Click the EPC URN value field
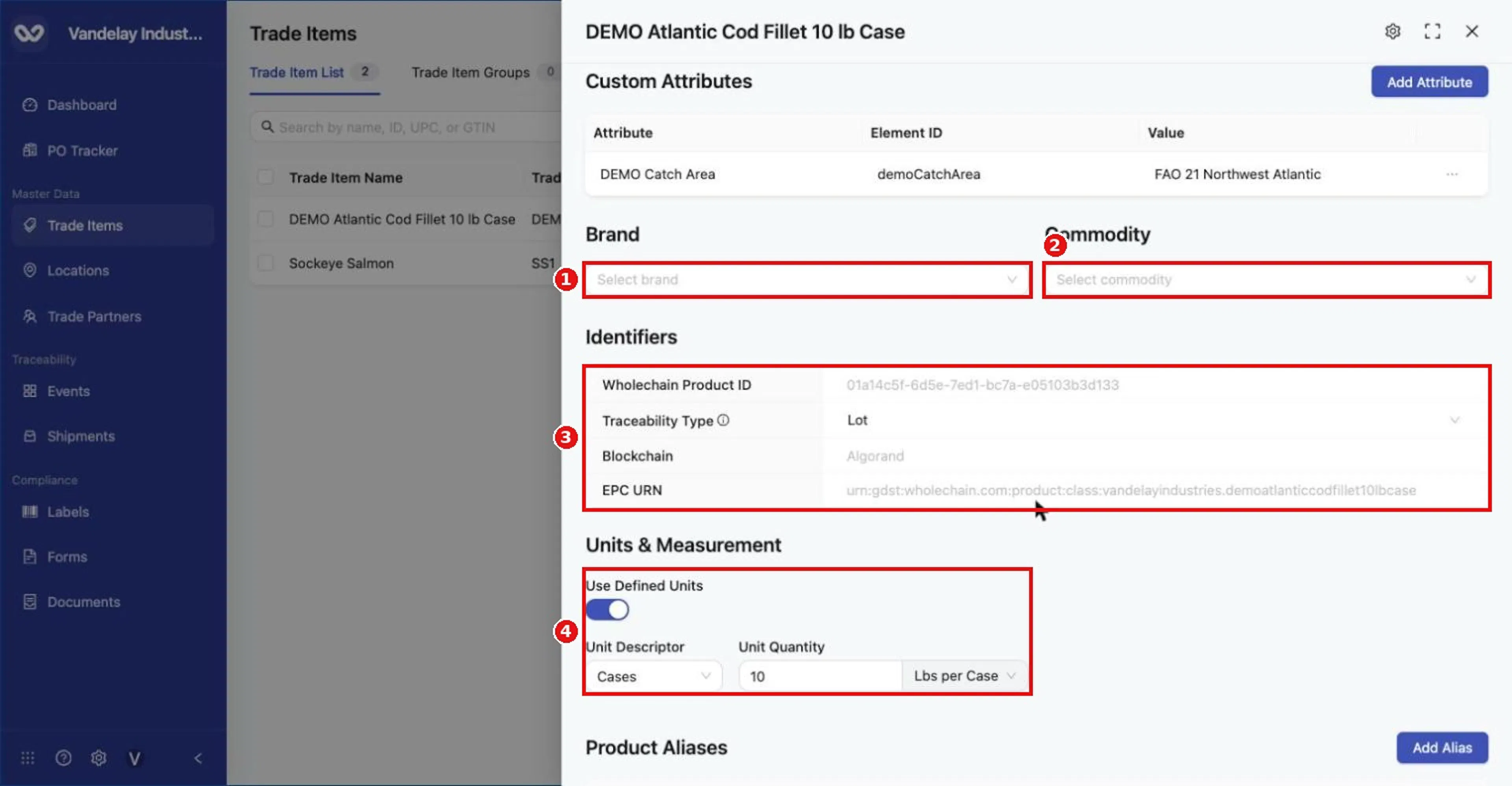Viewport: 1512px width, 786px height. (1130, 490)
